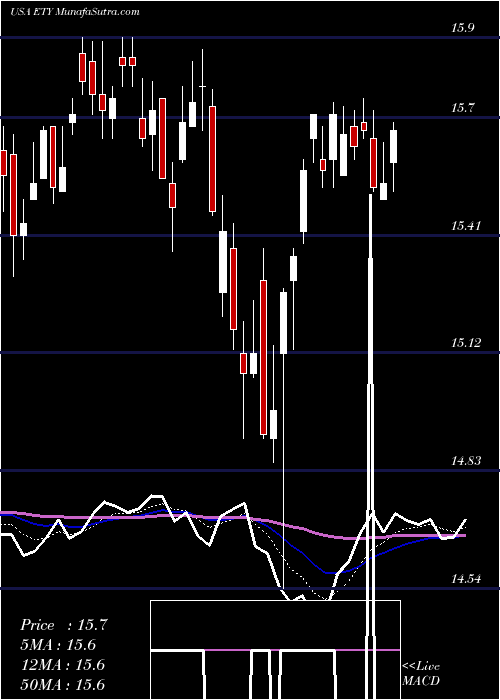500x700 pixels.
Task: Click the 15.9 price axis label
Action: (x=463, y=28)
